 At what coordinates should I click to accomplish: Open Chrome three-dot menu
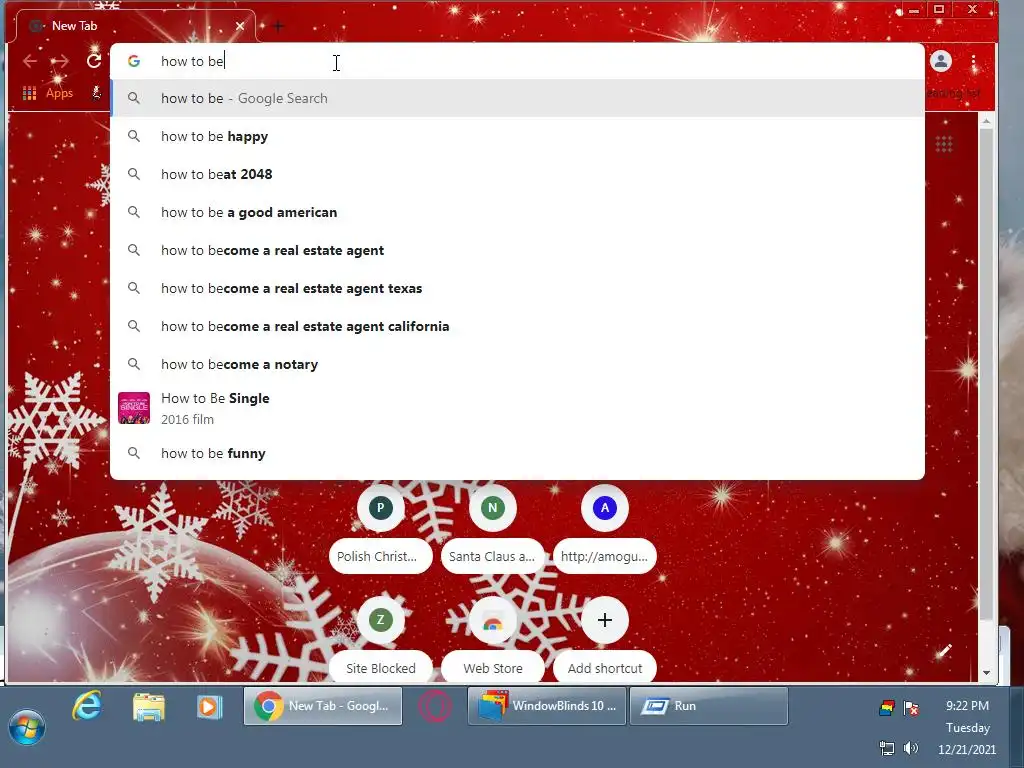(973, 61)
